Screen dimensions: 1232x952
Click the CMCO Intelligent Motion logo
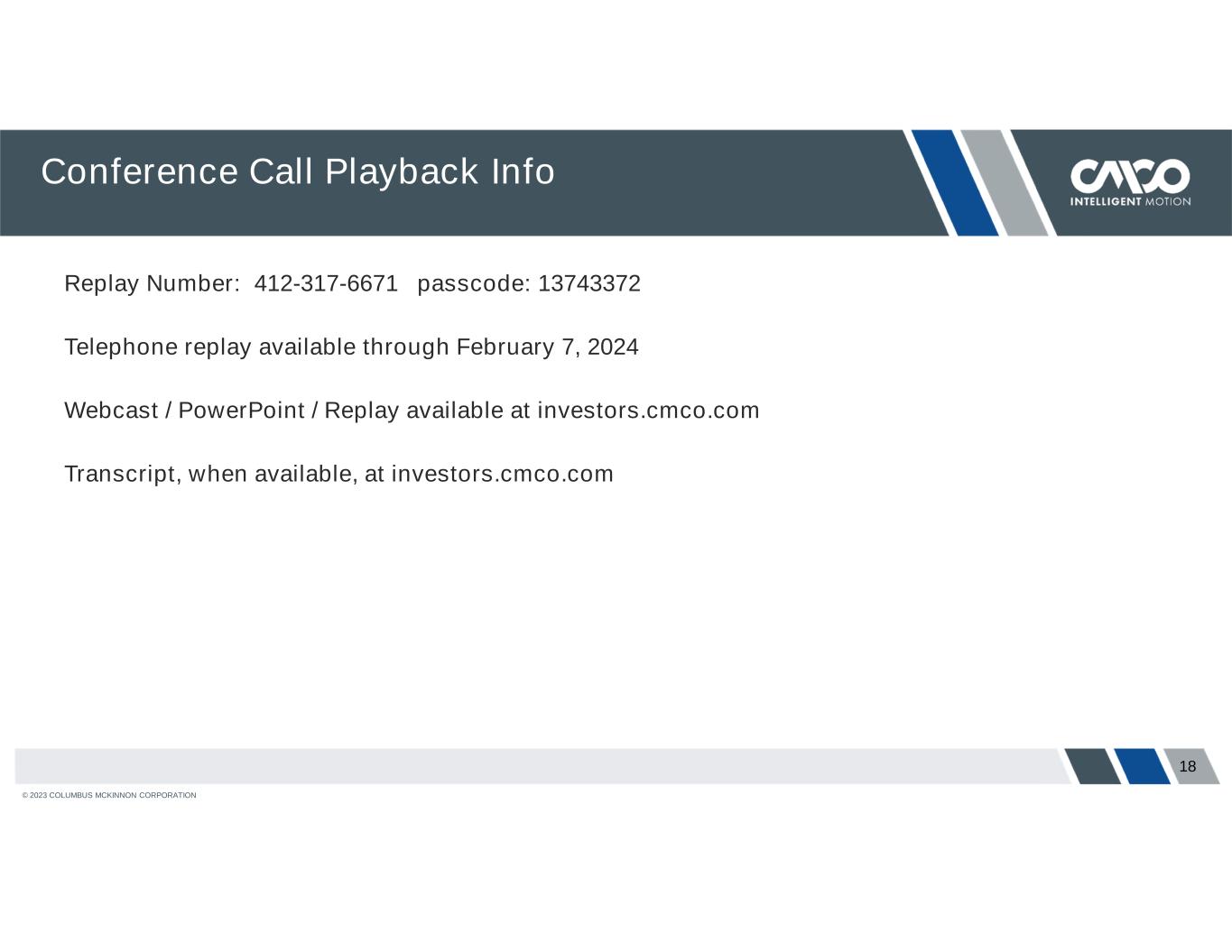tap(1130, 182)
